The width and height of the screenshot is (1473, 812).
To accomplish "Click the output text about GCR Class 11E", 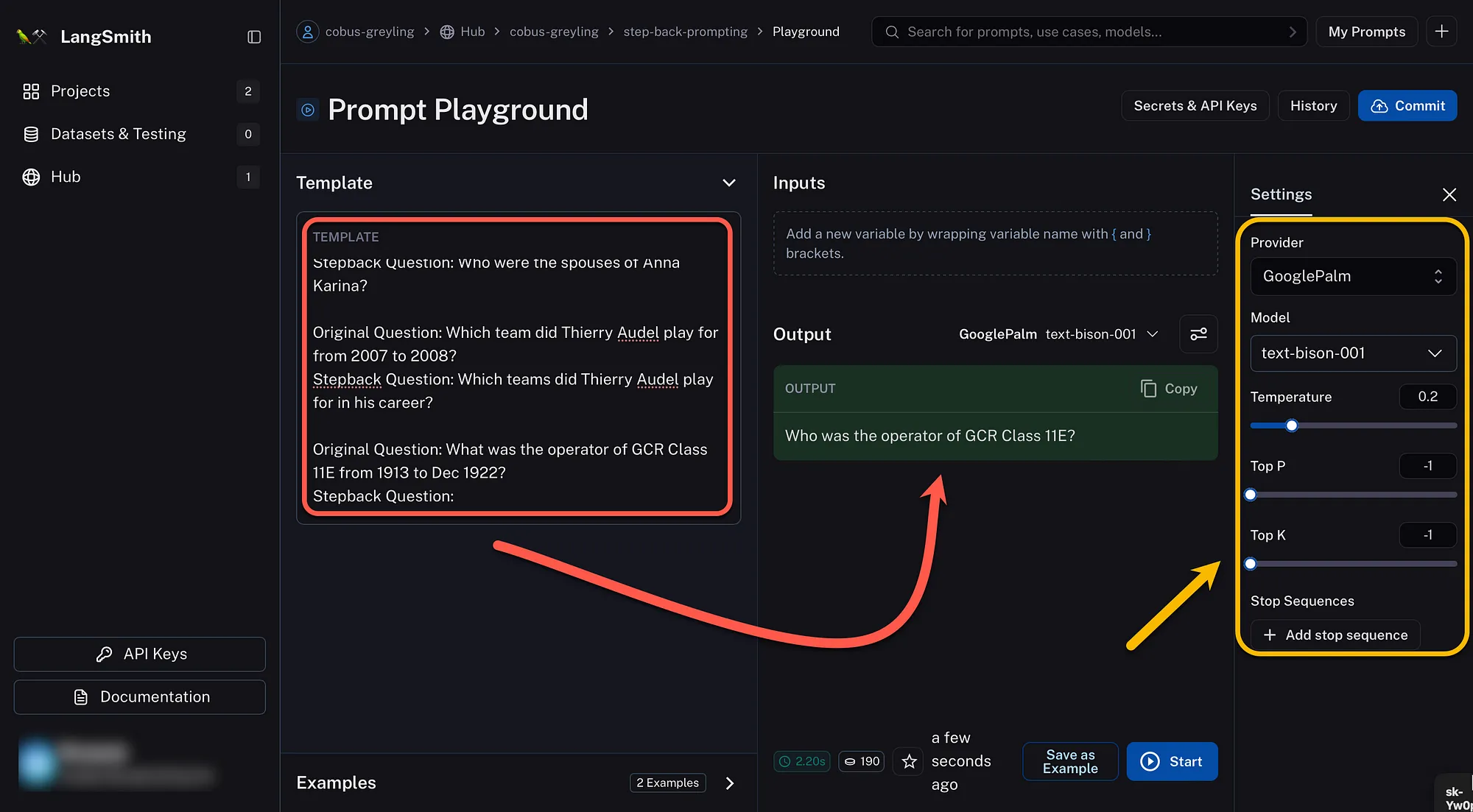I will pyautogui.click(x=929, y=436).
